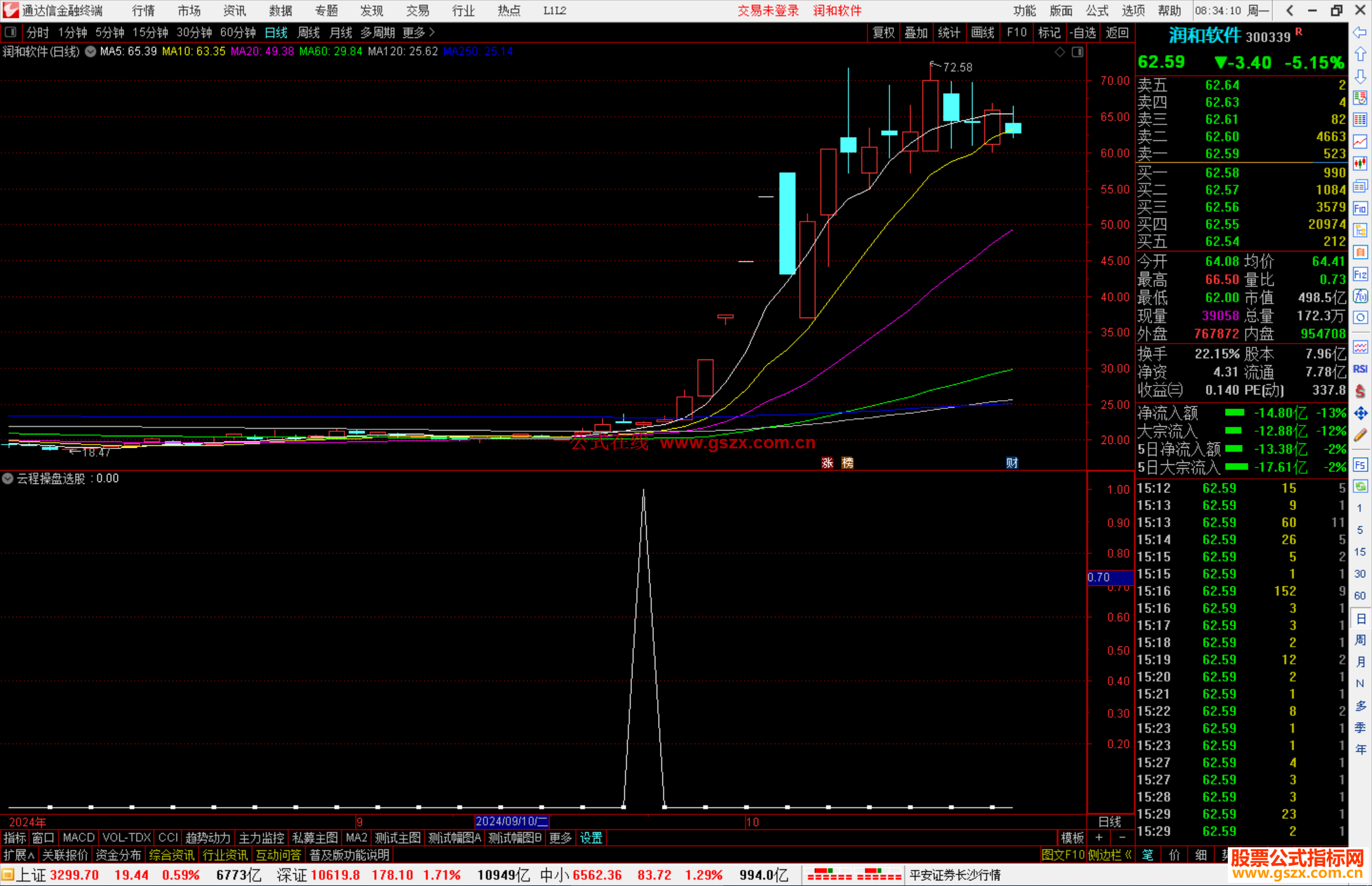Click the plus zoom button beside 模板
The height and width of the screenshot is (886, 1372).
click(x=1099, y=838)
